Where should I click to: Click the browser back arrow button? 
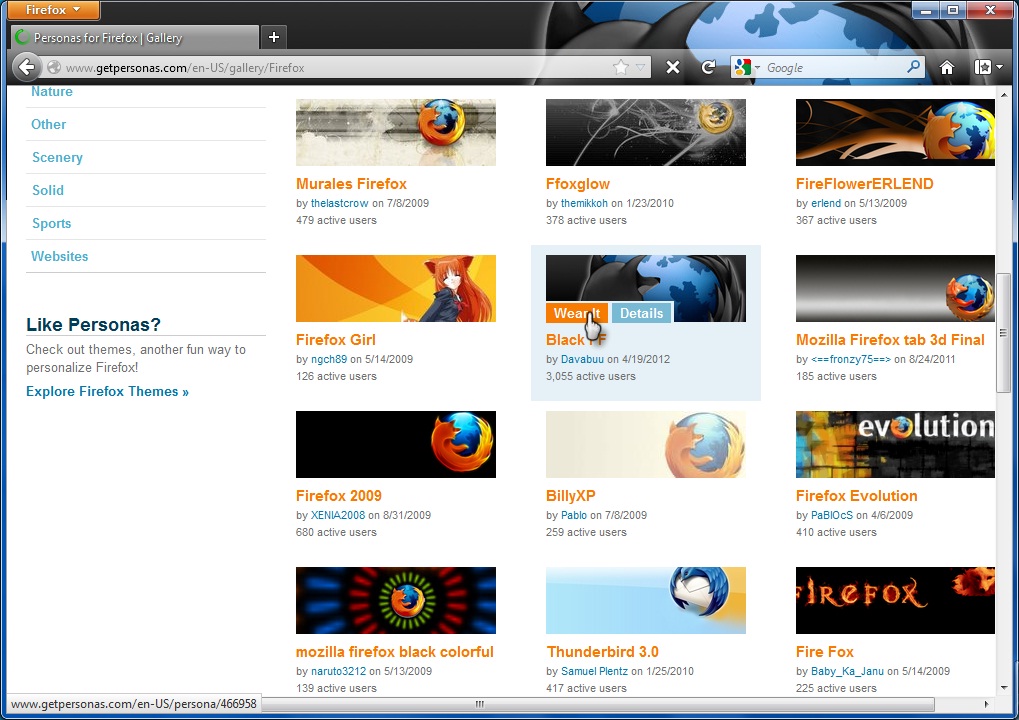pos(26,67)
